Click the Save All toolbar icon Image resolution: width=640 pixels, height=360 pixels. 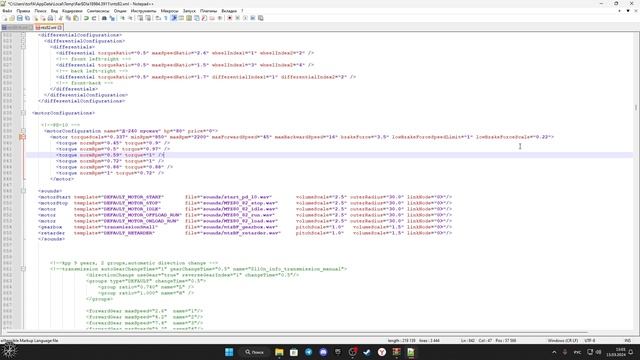click(27, 18)
